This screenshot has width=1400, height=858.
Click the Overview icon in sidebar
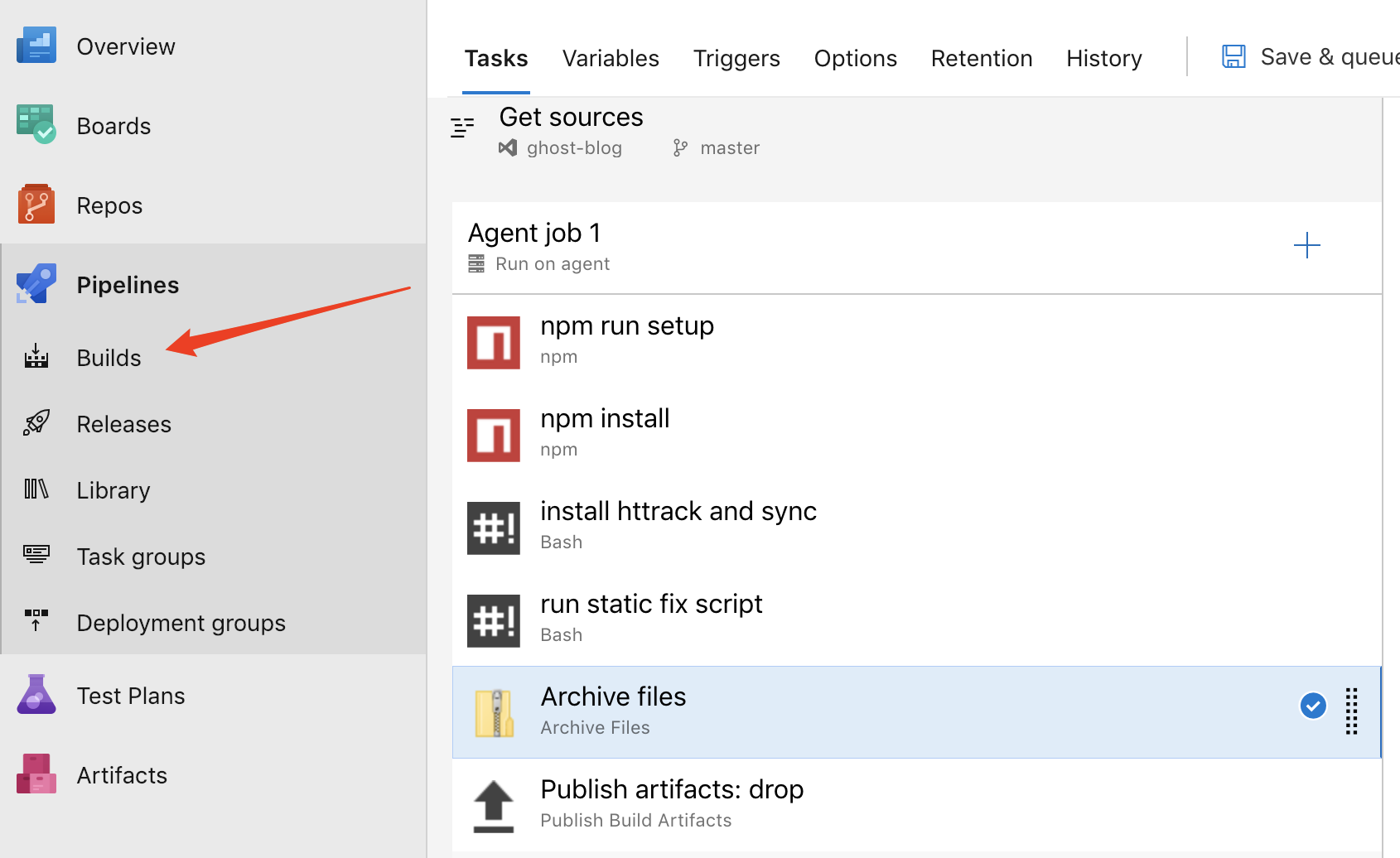[36, 46]
